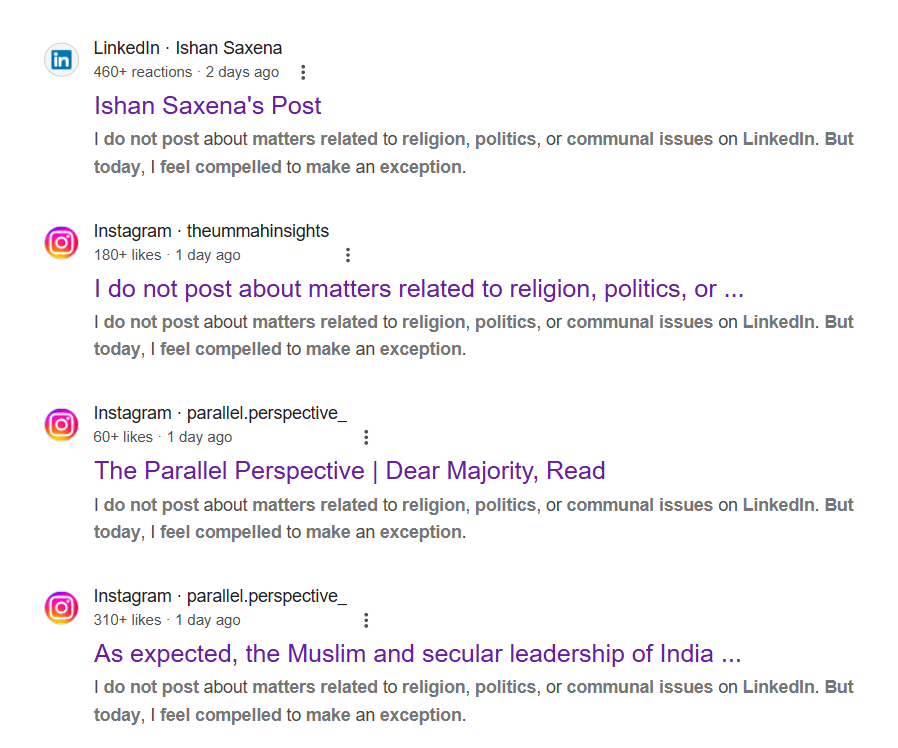Visit "The Parallel Perspective | Dear Majority, Read"
Screen dimensions: 898x748
click(350, 471)
